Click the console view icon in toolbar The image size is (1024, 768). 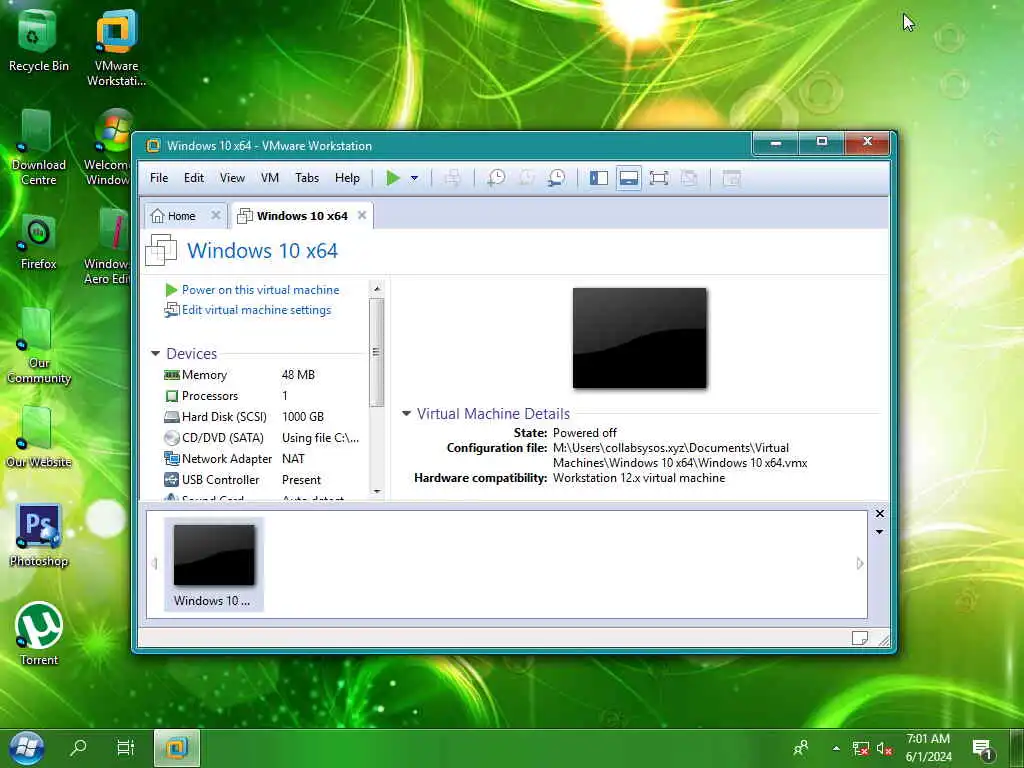731,178
